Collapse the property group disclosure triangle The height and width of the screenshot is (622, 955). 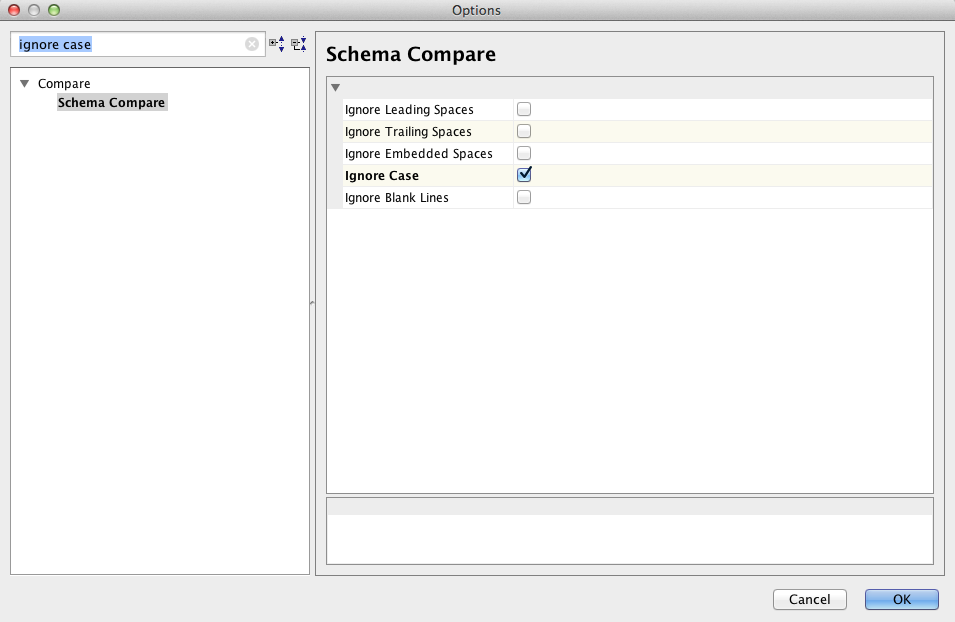coord(335,88)
